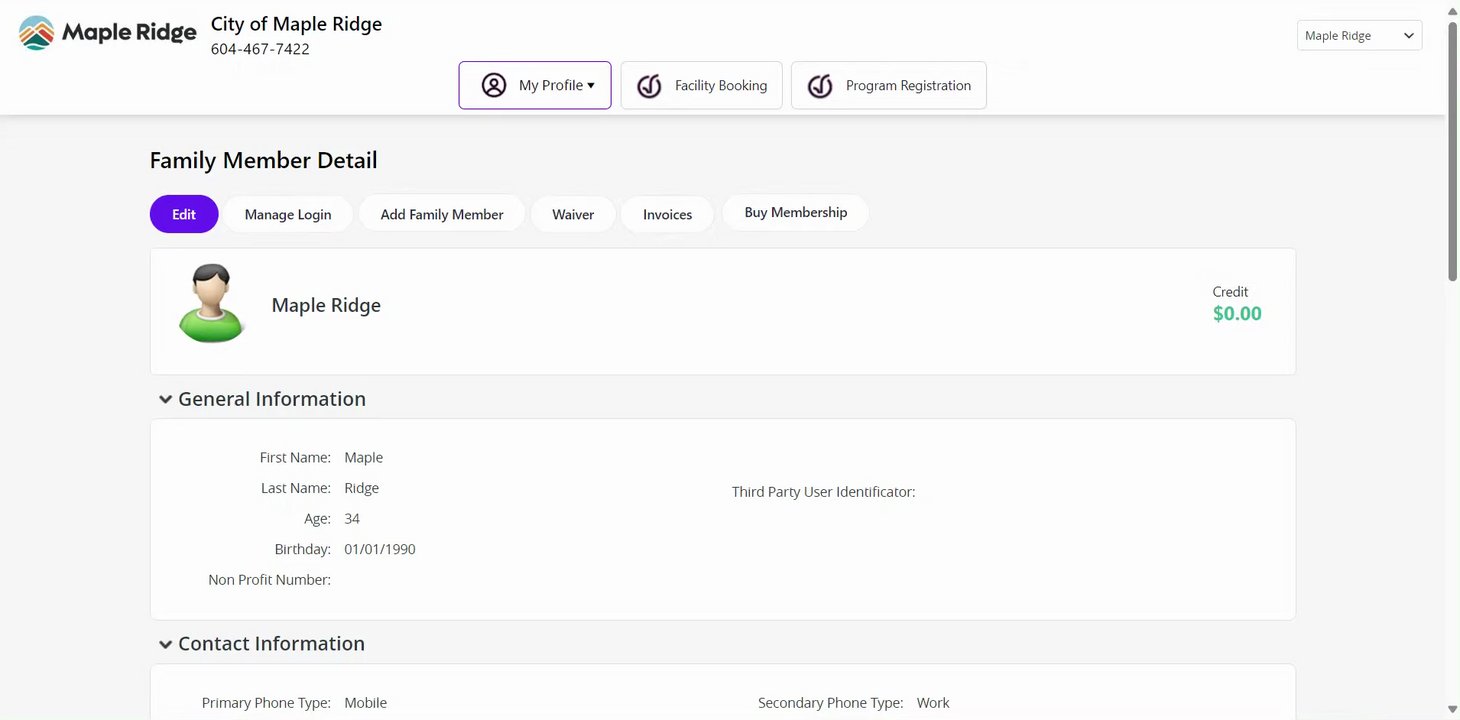Select Add Family Member
The width and height of the screenshot is (1460, 720).
click(442, 214)
